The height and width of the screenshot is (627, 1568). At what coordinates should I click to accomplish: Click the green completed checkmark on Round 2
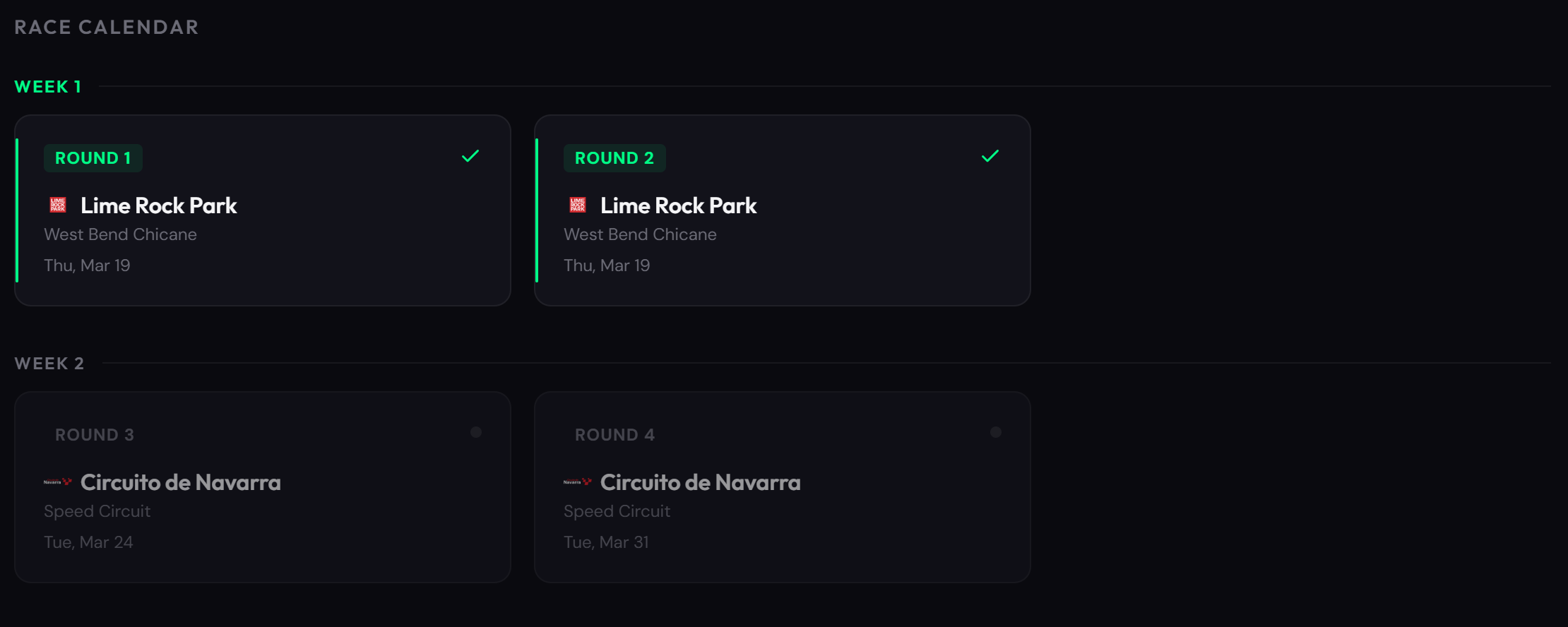pos(990,156)
